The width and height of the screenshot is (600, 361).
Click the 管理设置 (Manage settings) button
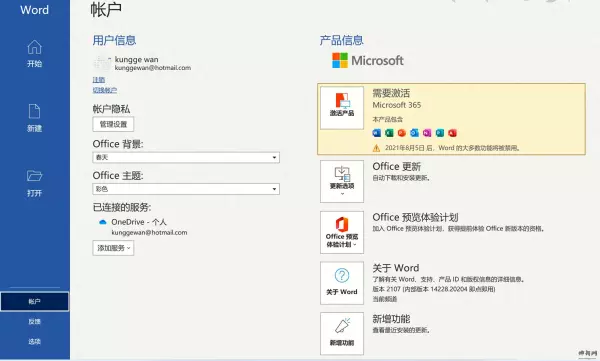click(x=113, y=124)
